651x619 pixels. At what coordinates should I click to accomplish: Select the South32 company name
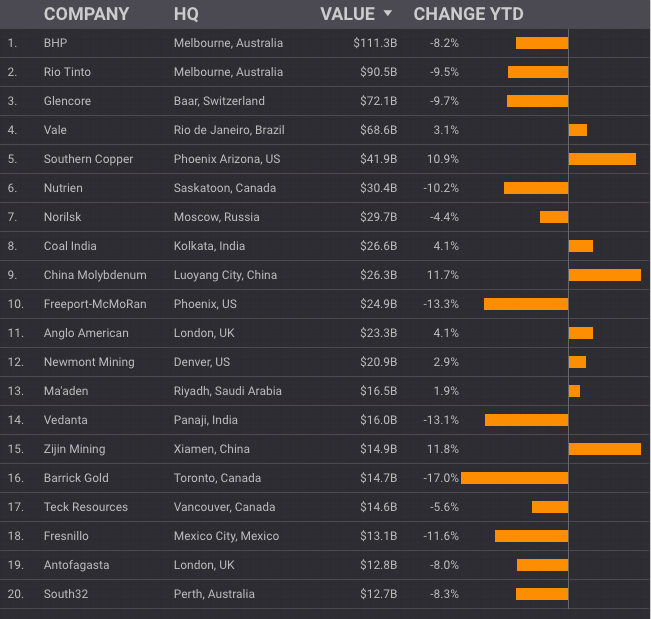(64, 594)
